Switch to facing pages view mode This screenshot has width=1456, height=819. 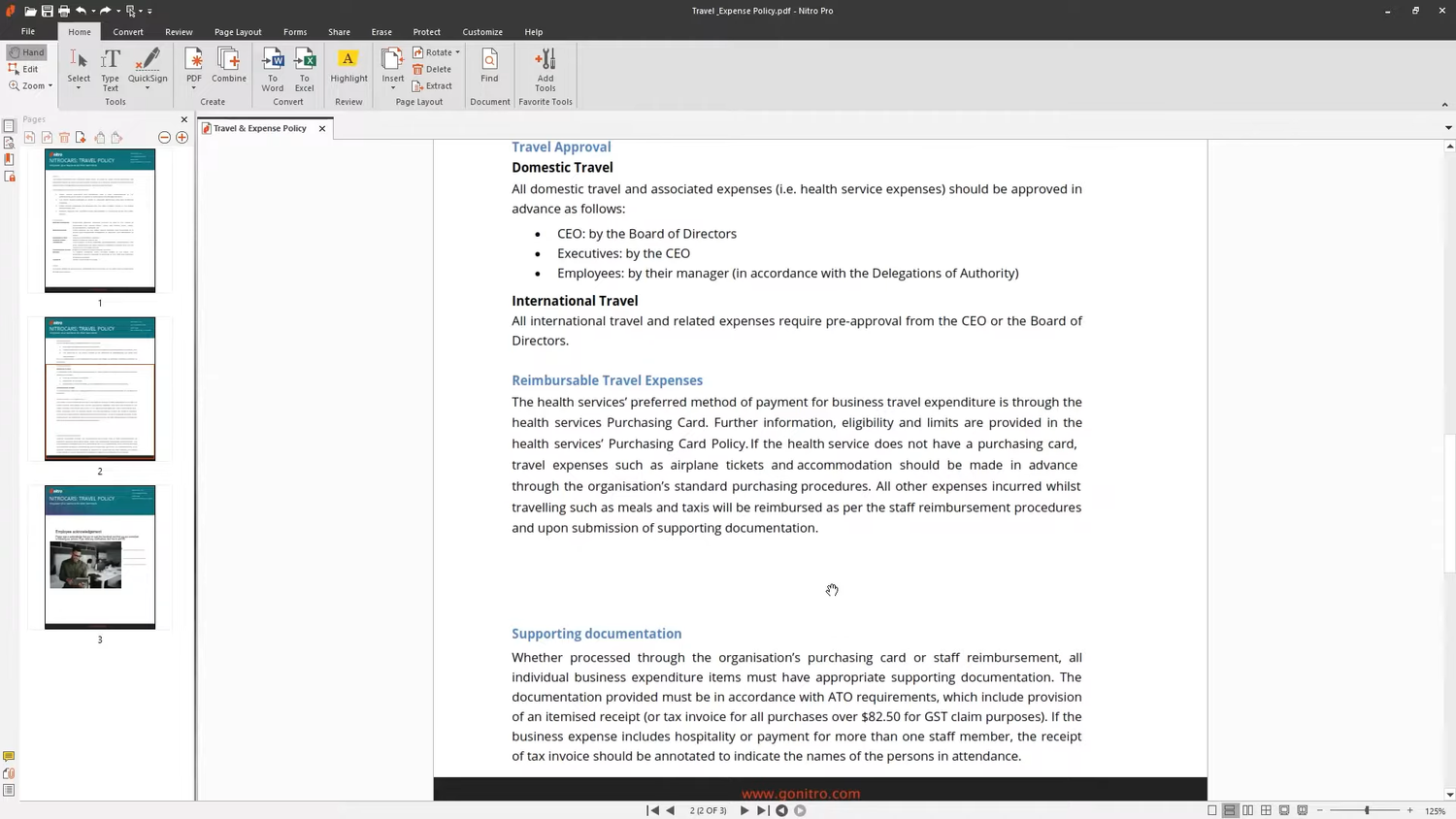pyautogui.click(x=1248, y=810)
